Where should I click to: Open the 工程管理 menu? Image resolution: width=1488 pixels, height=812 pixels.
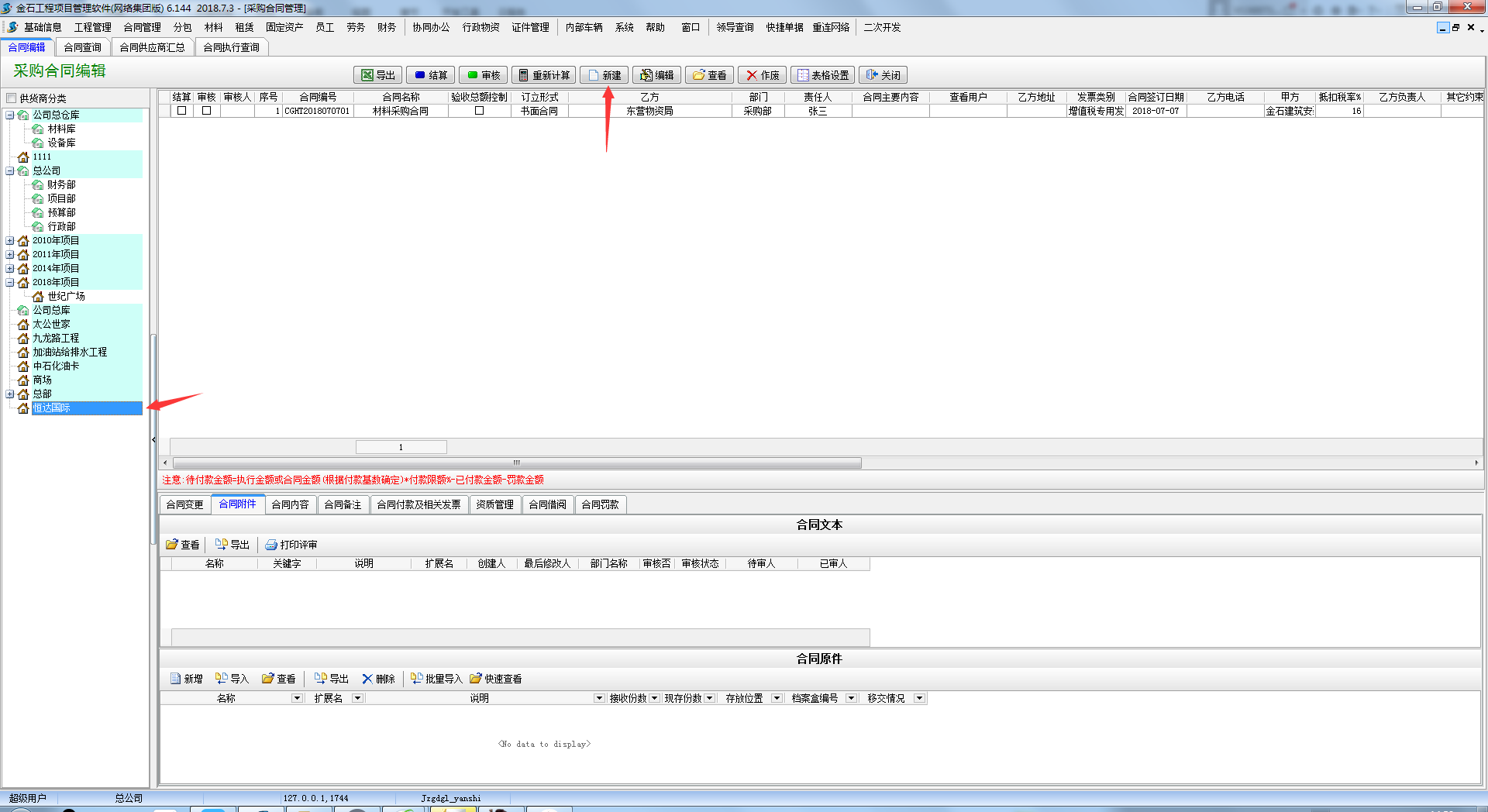pos(92,27)
